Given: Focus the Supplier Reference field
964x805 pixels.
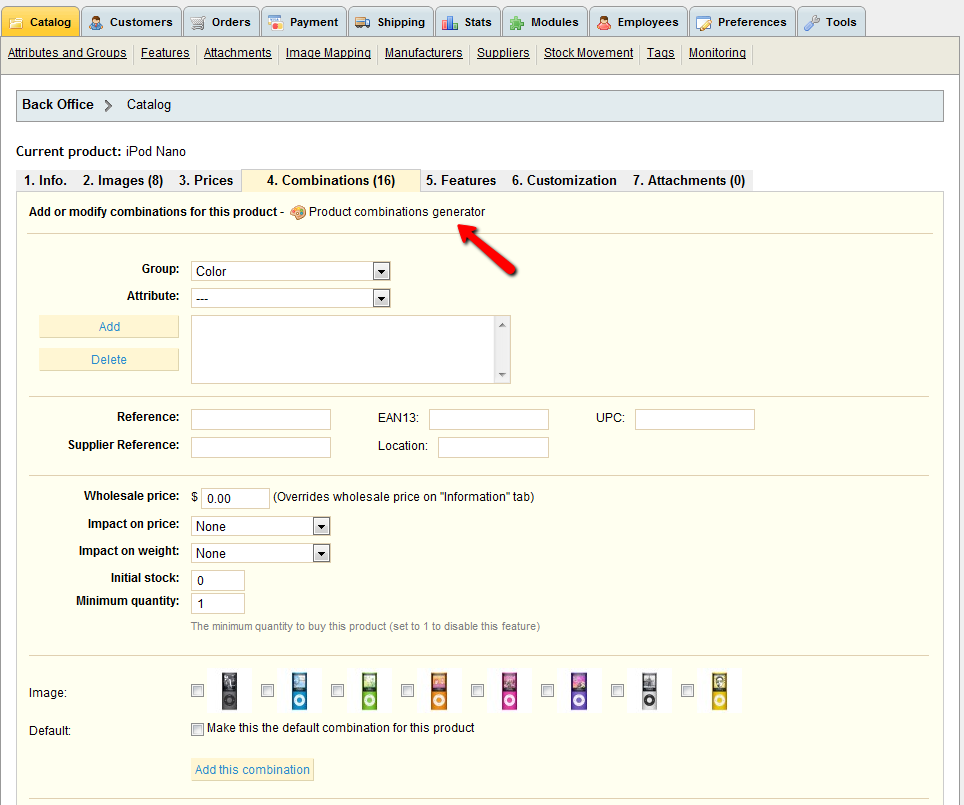Looking at the screenshot, I should [x=261, y=448].
